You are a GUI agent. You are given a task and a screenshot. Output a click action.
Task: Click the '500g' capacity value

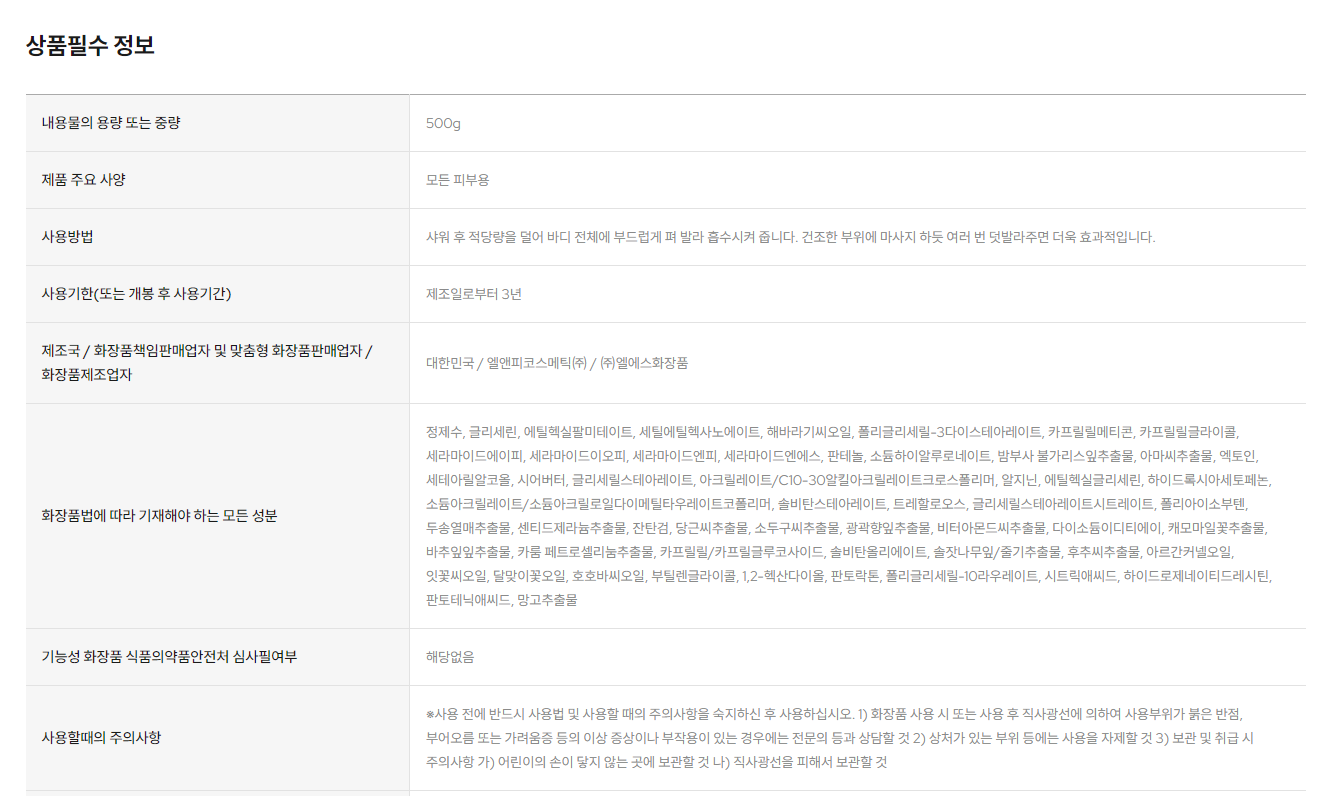pyautogui.click(x=443, y=123)
